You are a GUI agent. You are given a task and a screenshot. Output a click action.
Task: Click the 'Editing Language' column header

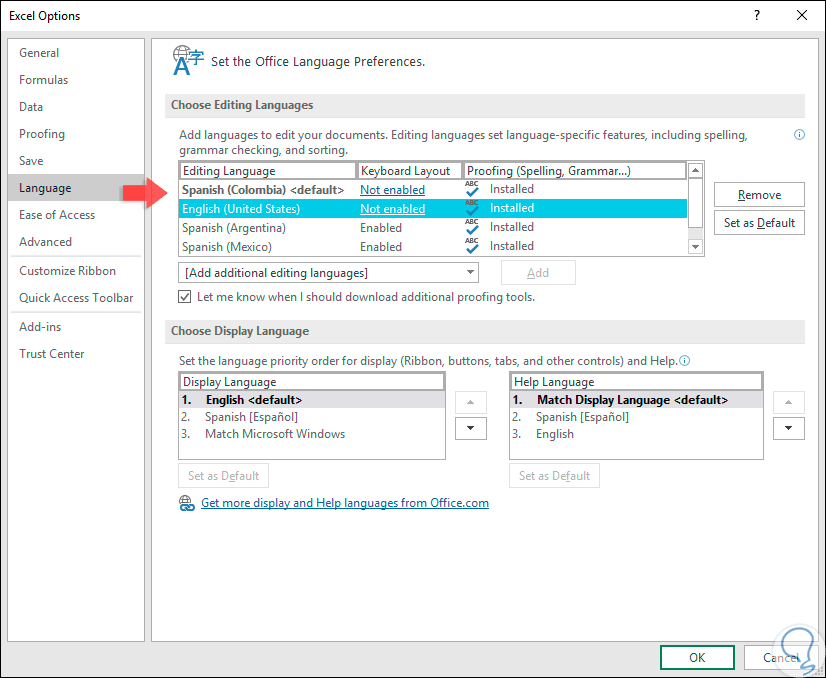click(x=268, y=171)
